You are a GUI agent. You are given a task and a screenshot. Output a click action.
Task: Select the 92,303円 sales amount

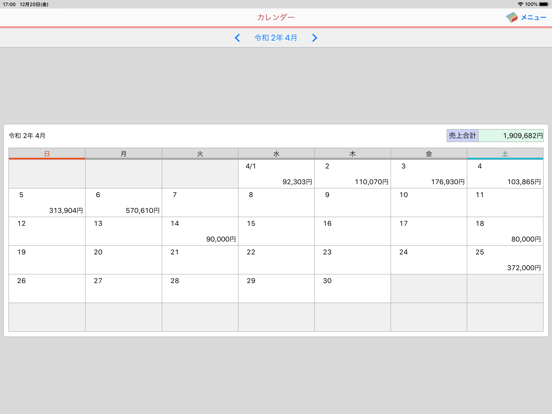297,182
